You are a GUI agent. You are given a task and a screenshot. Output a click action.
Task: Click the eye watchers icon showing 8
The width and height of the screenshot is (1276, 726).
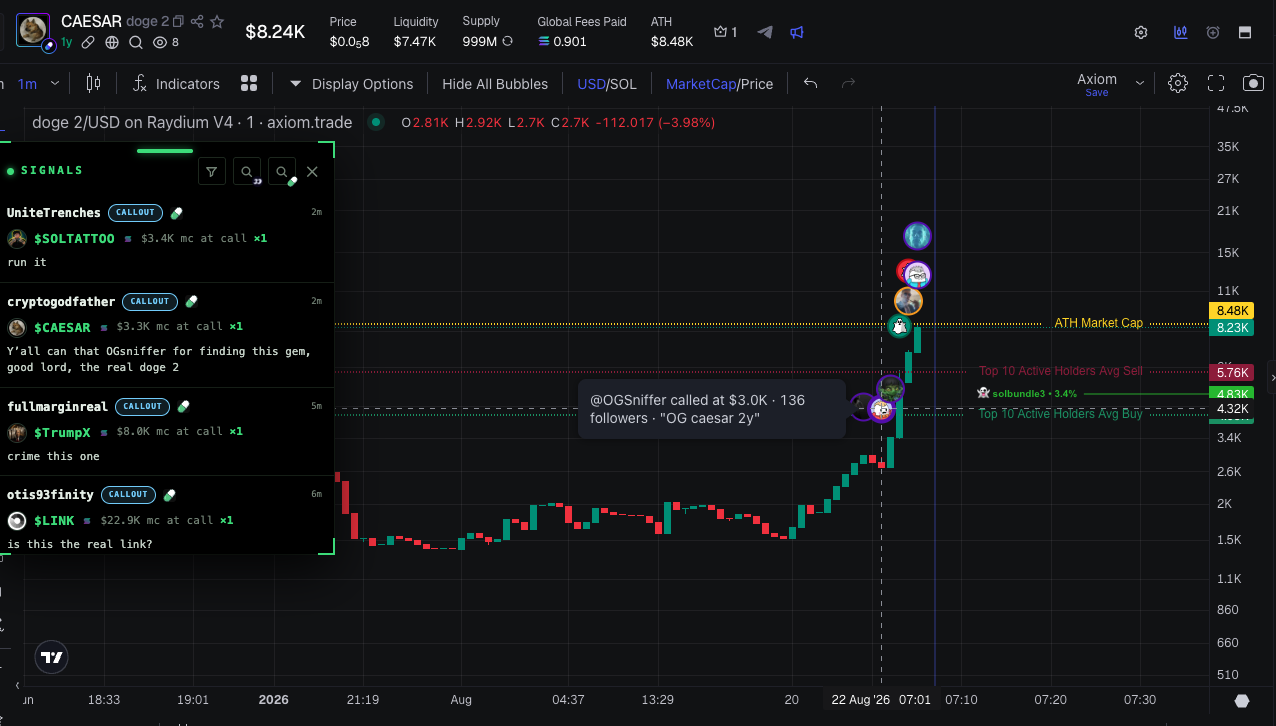pos(160,42)
